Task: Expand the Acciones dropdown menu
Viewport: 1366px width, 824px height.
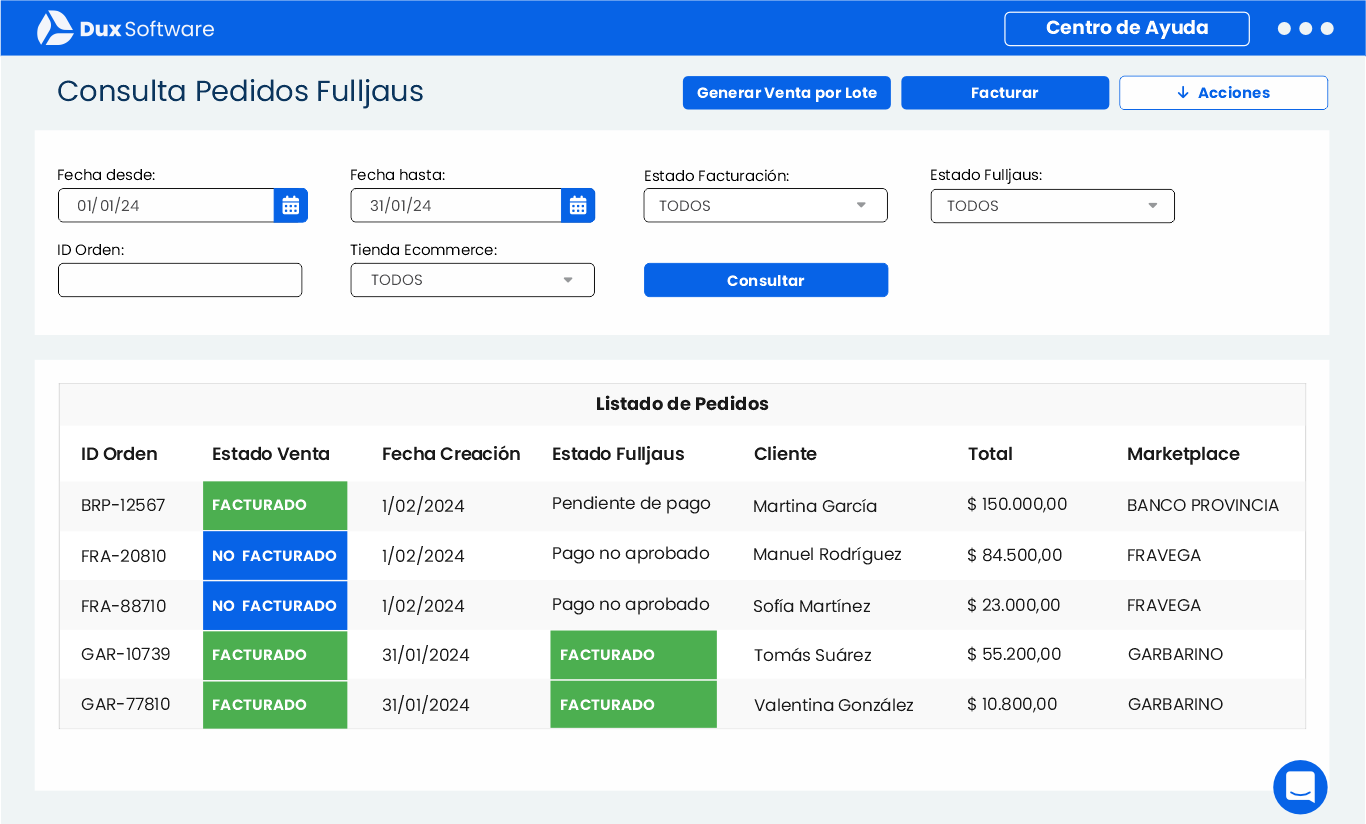Action: (x=1223, y=93)
